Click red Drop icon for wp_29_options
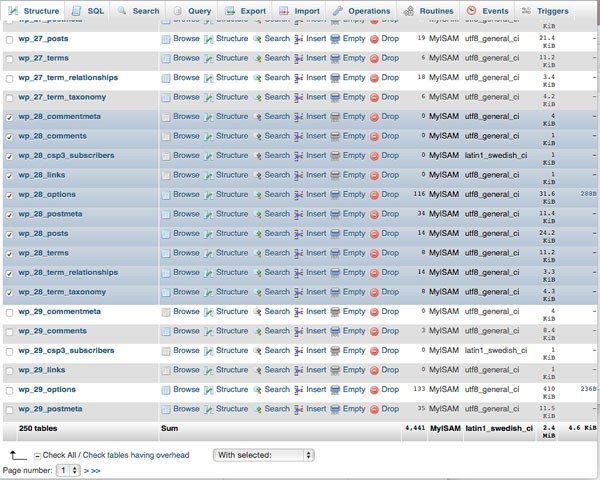This screenshot has width=600, height=480. point(374,390)
